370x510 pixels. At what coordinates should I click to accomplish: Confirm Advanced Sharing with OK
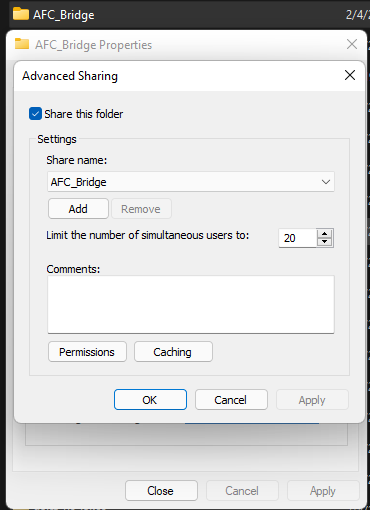click(150, 400)
